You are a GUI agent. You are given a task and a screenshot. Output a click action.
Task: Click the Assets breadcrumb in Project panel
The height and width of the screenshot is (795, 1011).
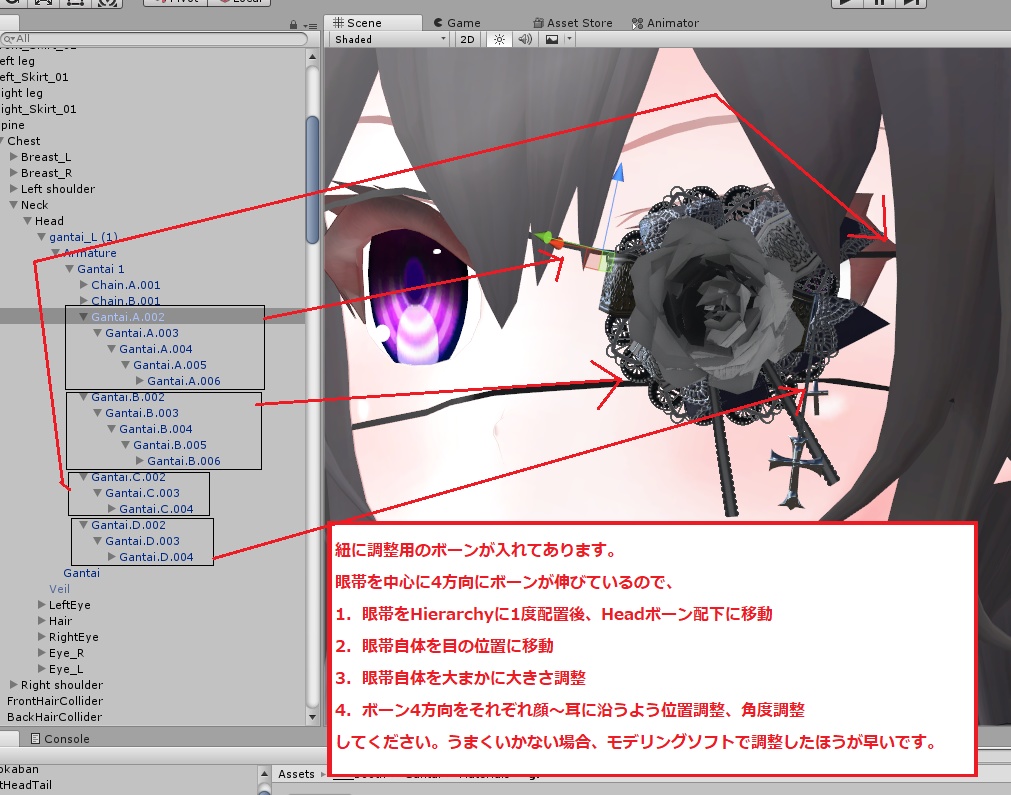click(x=296, y=774)
